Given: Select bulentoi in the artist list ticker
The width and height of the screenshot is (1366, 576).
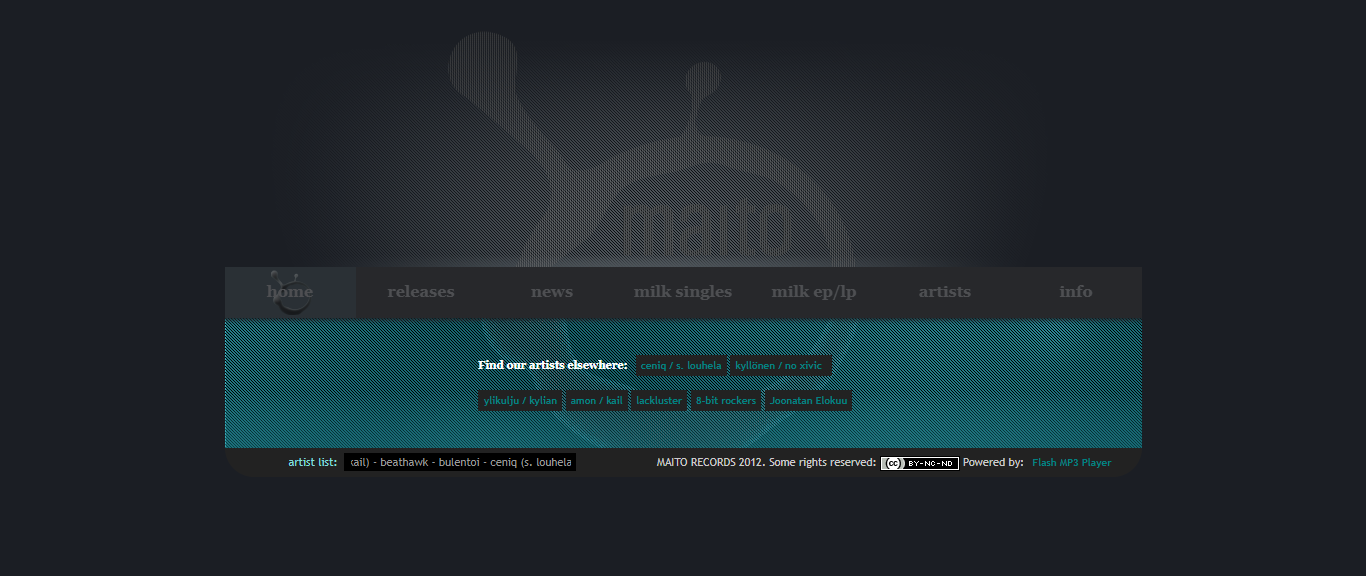Looking at the screenshot, I should click(460, 463).
